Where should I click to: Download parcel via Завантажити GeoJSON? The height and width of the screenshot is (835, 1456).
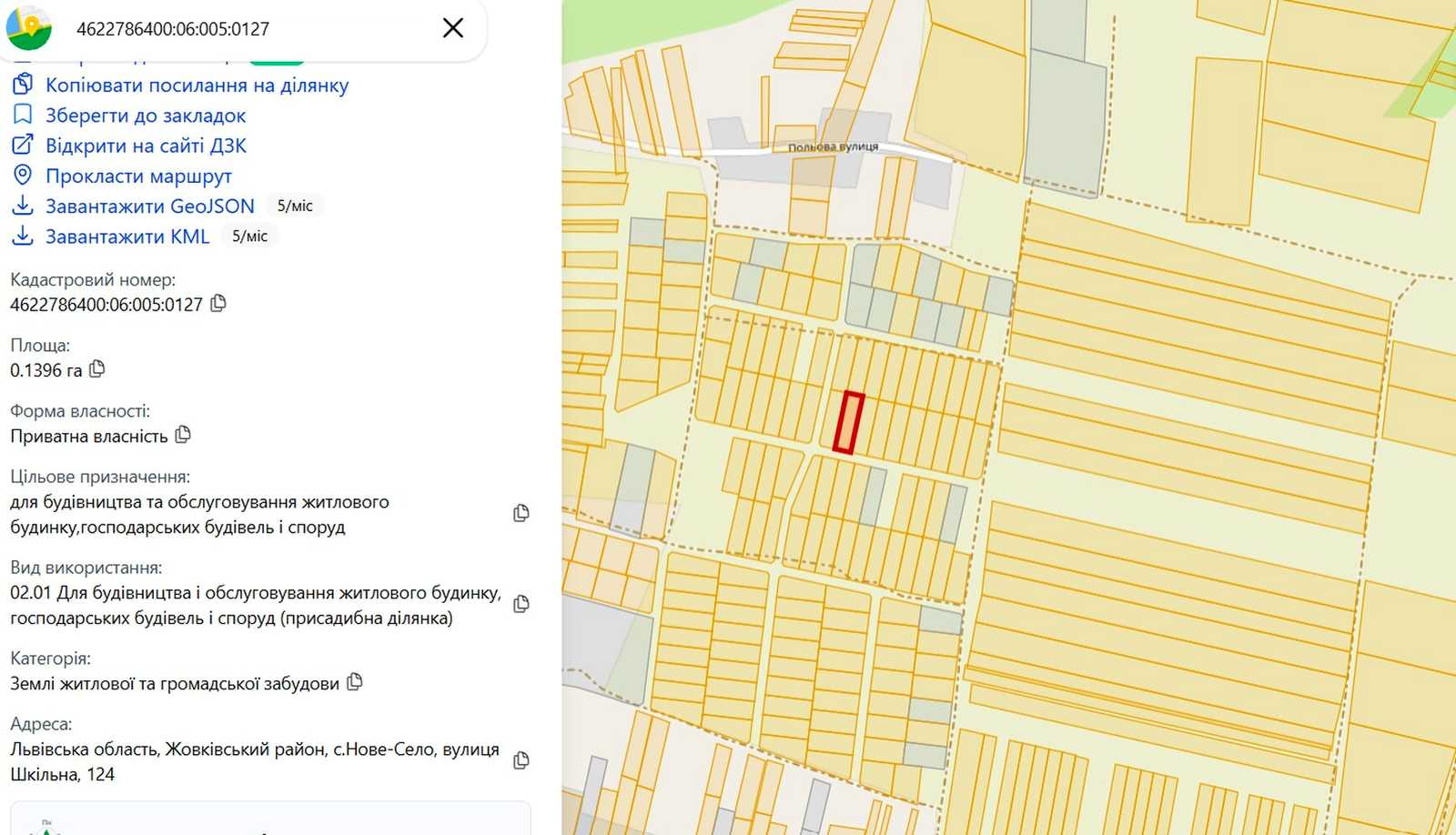[150, 206]
